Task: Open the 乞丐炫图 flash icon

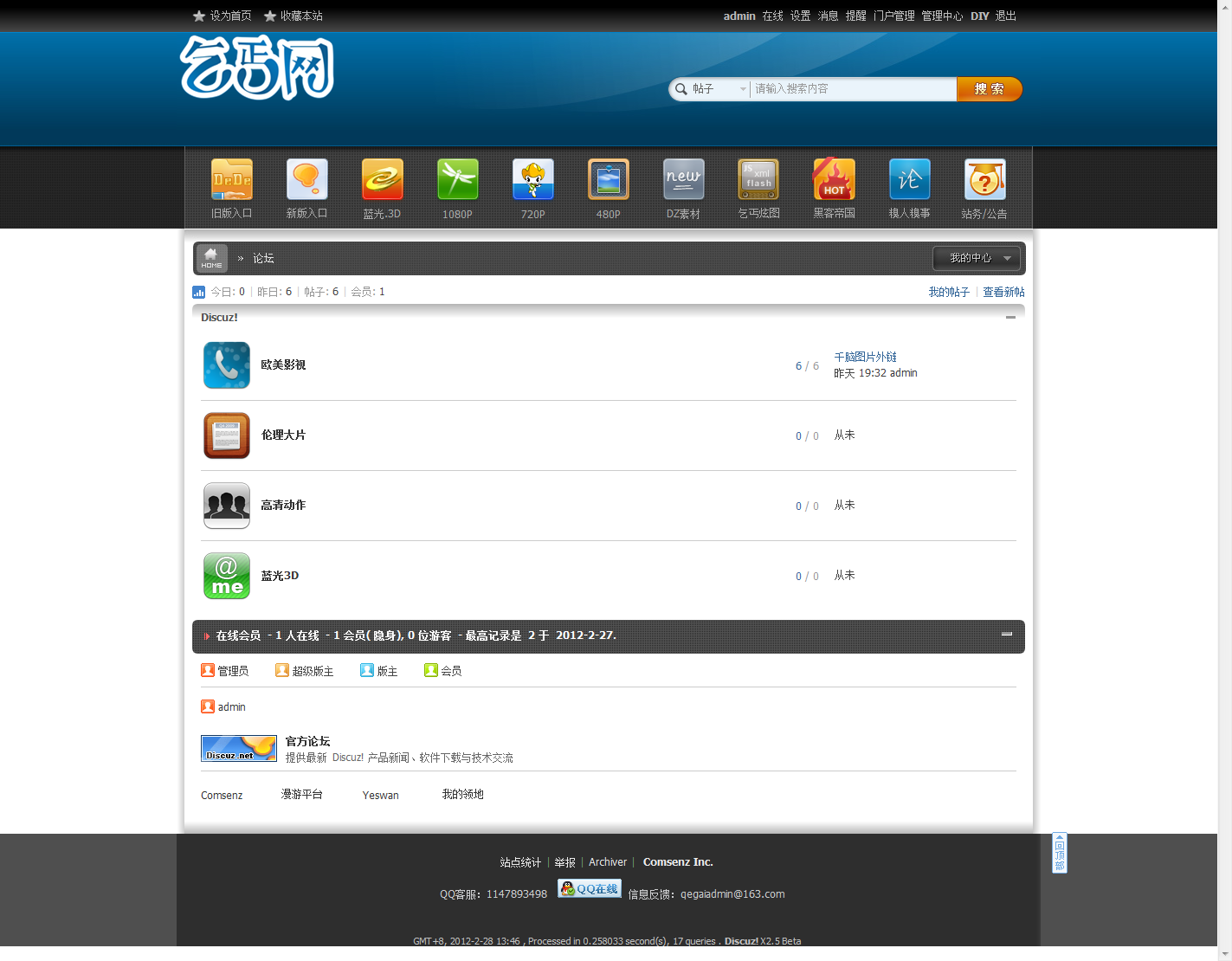Action: (758, 179)
